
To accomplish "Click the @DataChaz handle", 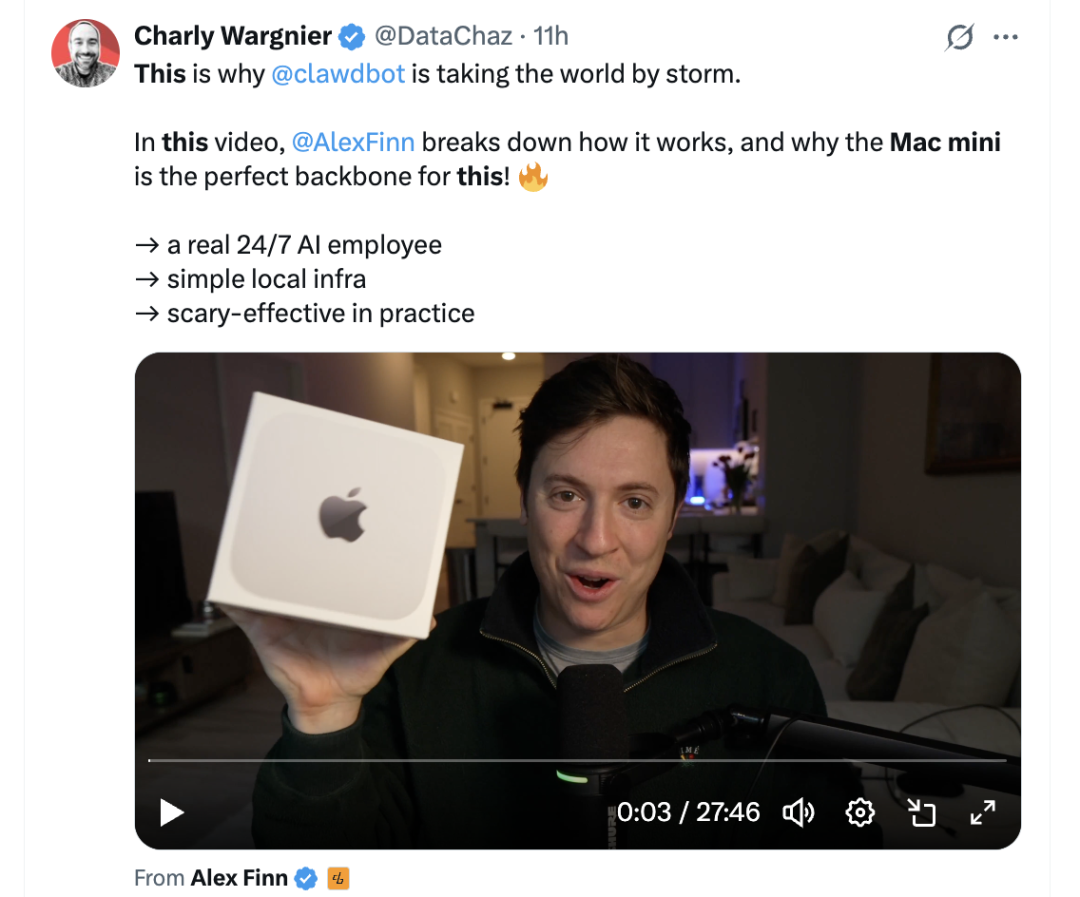I will (x=443, y=36).
